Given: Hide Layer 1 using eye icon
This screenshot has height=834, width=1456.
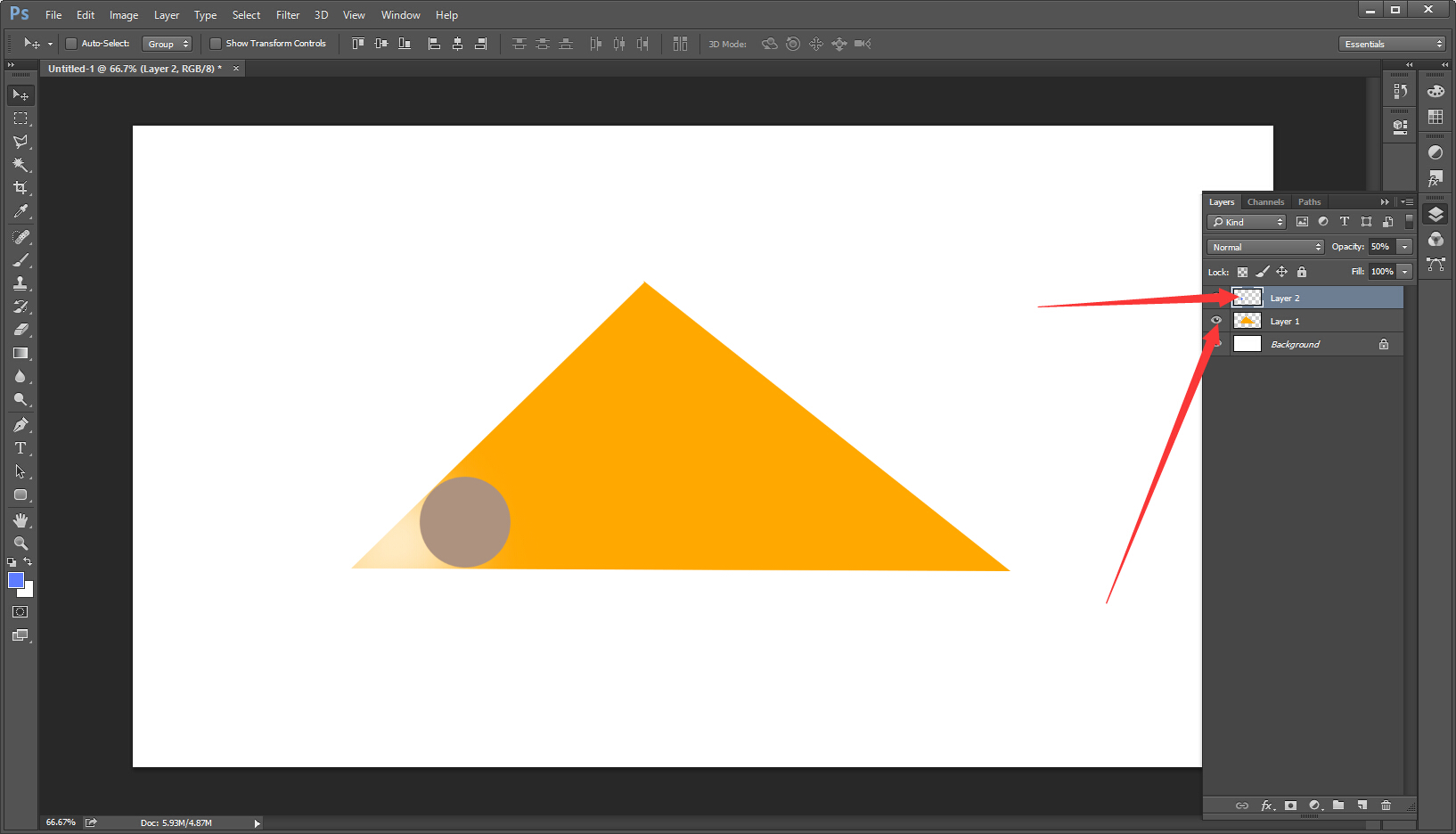Looking at the screenshot, I should pyautogui.click(x=1216, y=321).
